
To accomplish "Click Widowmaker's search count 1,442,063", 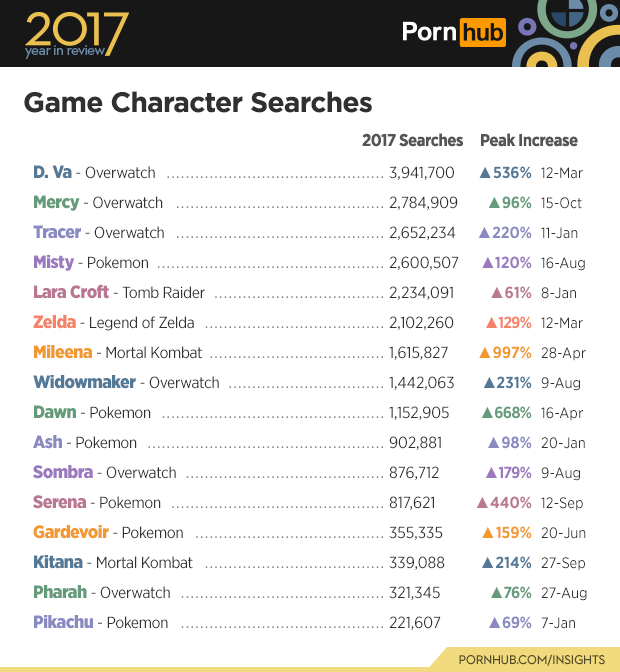I will tap(422, 383).
